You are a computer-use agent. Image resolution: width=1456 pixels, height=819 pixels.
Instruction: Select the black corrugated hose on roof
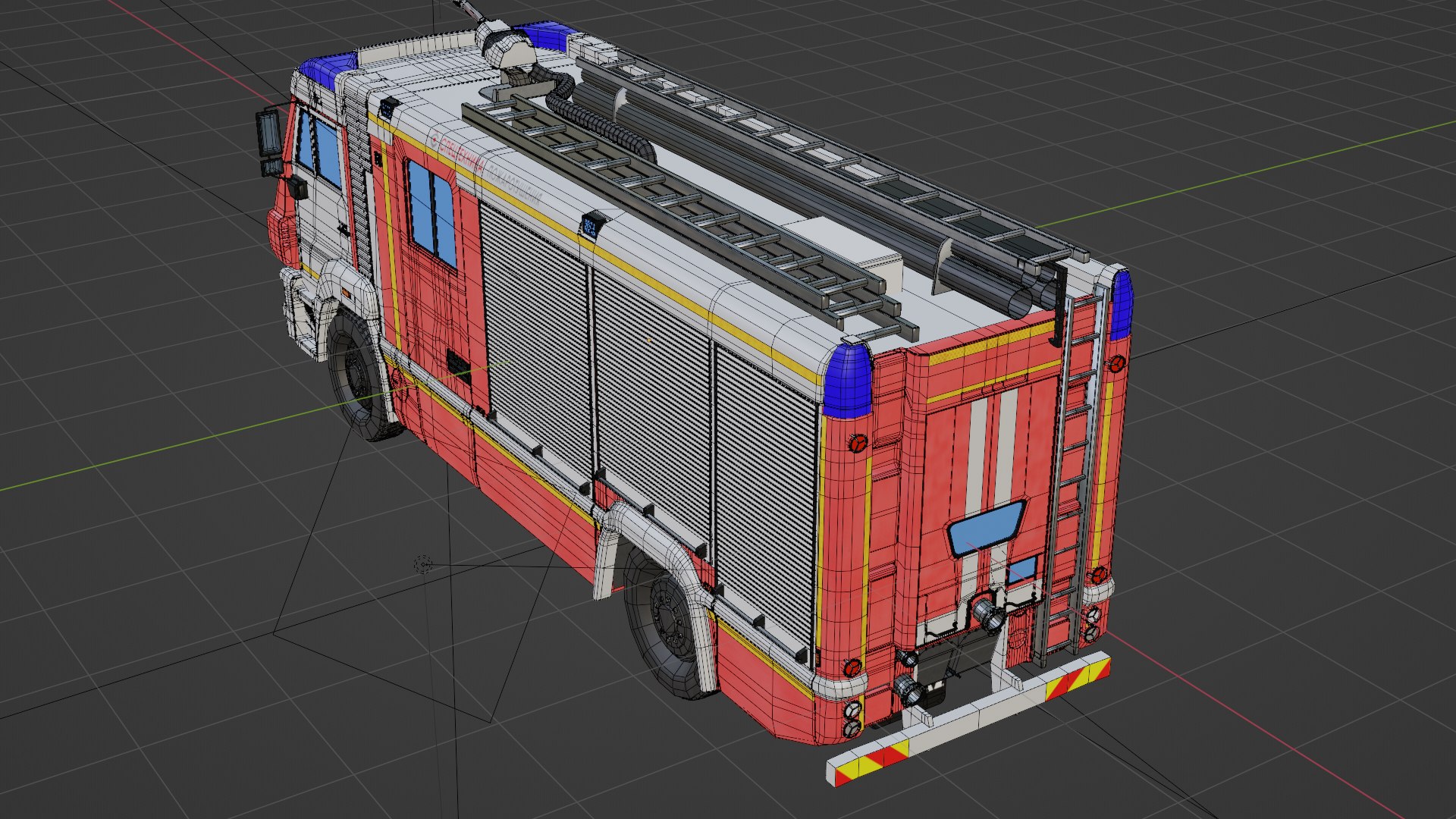pyautogui.click(x=595, y=114)
